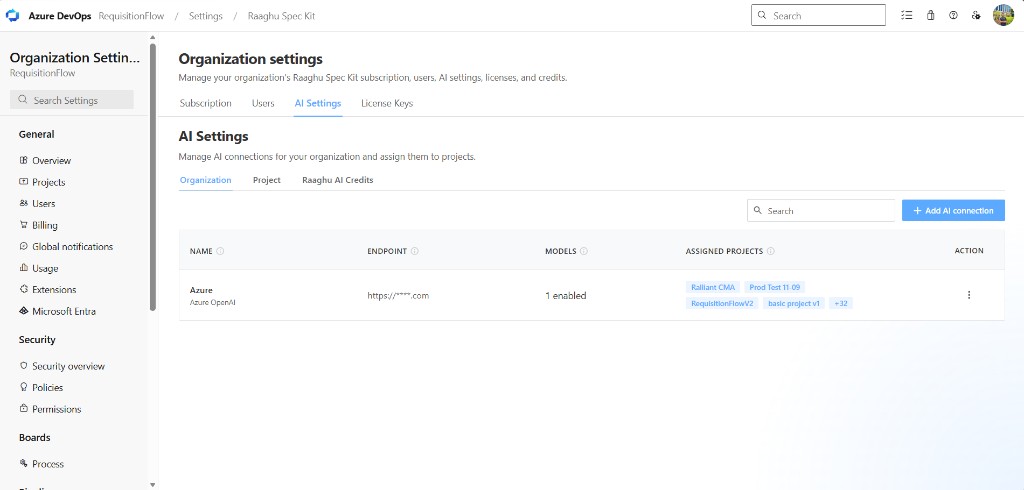Open the License Keys tab
The height and width of the screenshot is (490, 1024).
pos(387,103)
